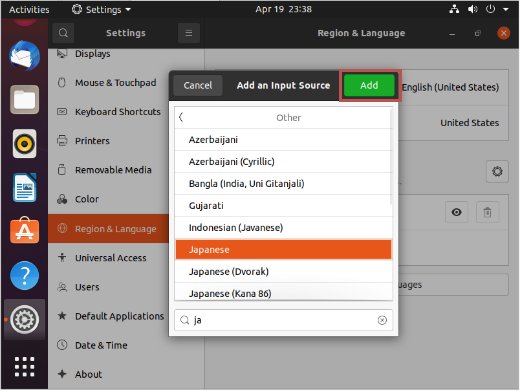Viewport: 521px width, 391px height.
Task: View keyboard layout with eye icon
Action: 456,212
